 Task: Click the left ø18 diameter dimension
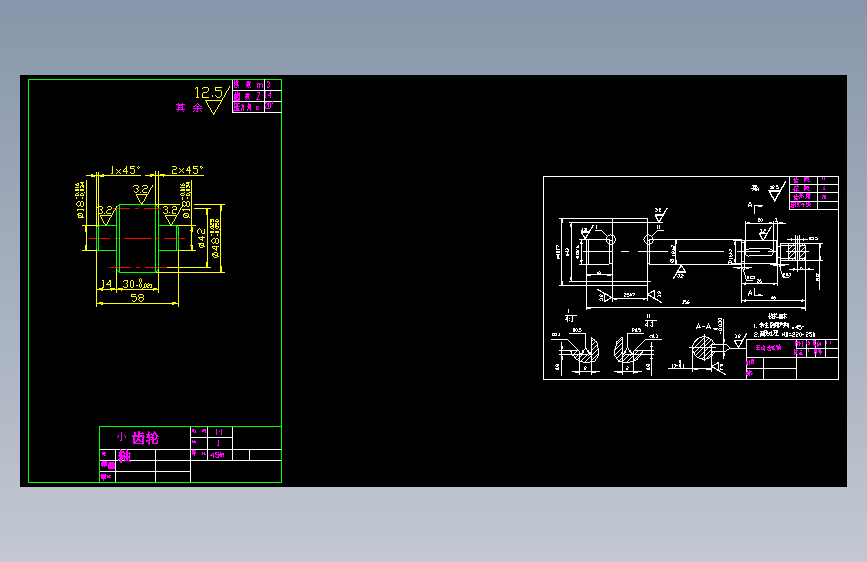tap(80, 200)
